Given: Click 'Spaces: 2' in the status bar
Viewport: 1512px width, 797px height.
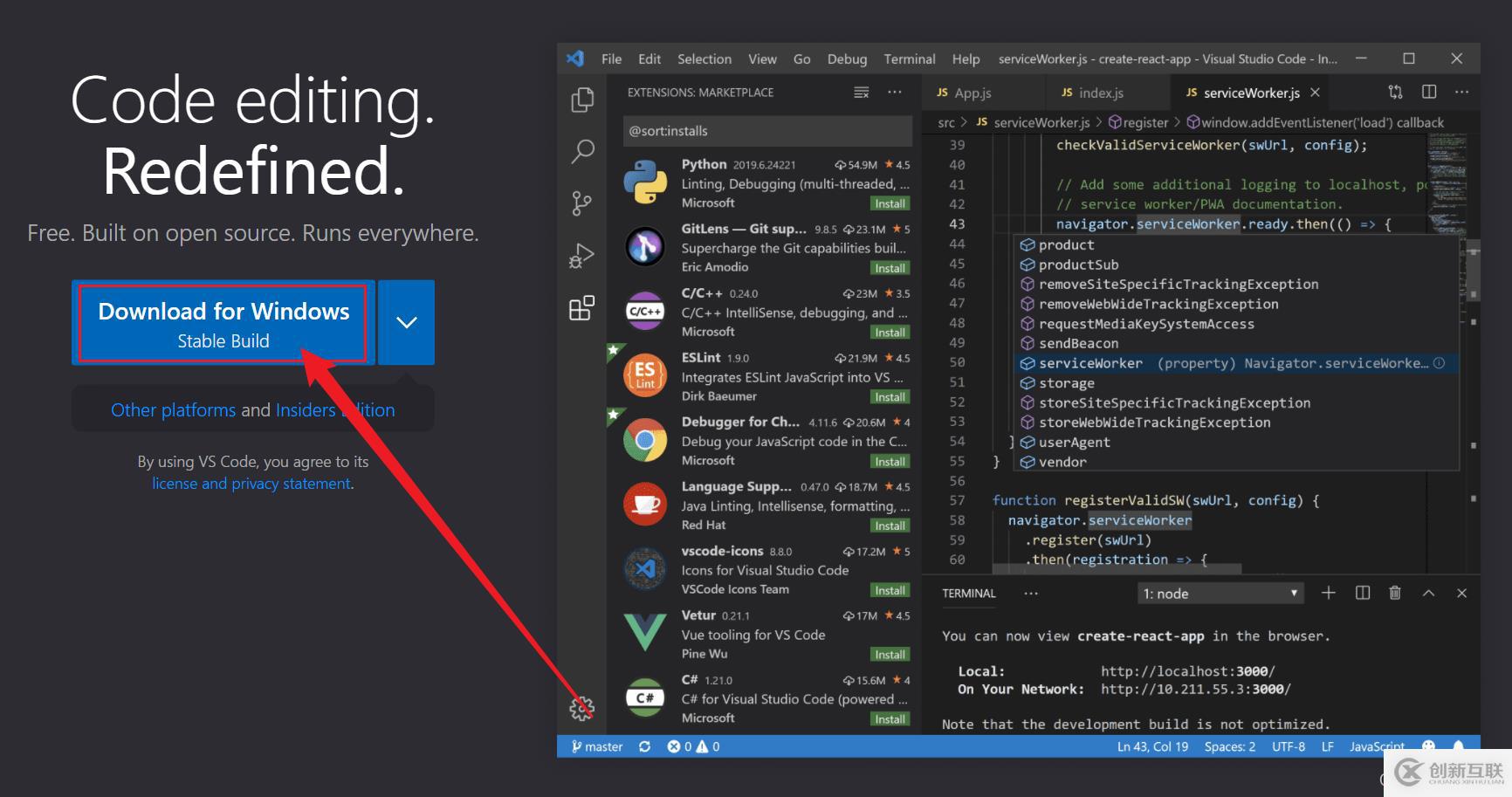Looking at the screenshot, I should pyautogui.click(x=1229, y=746).
